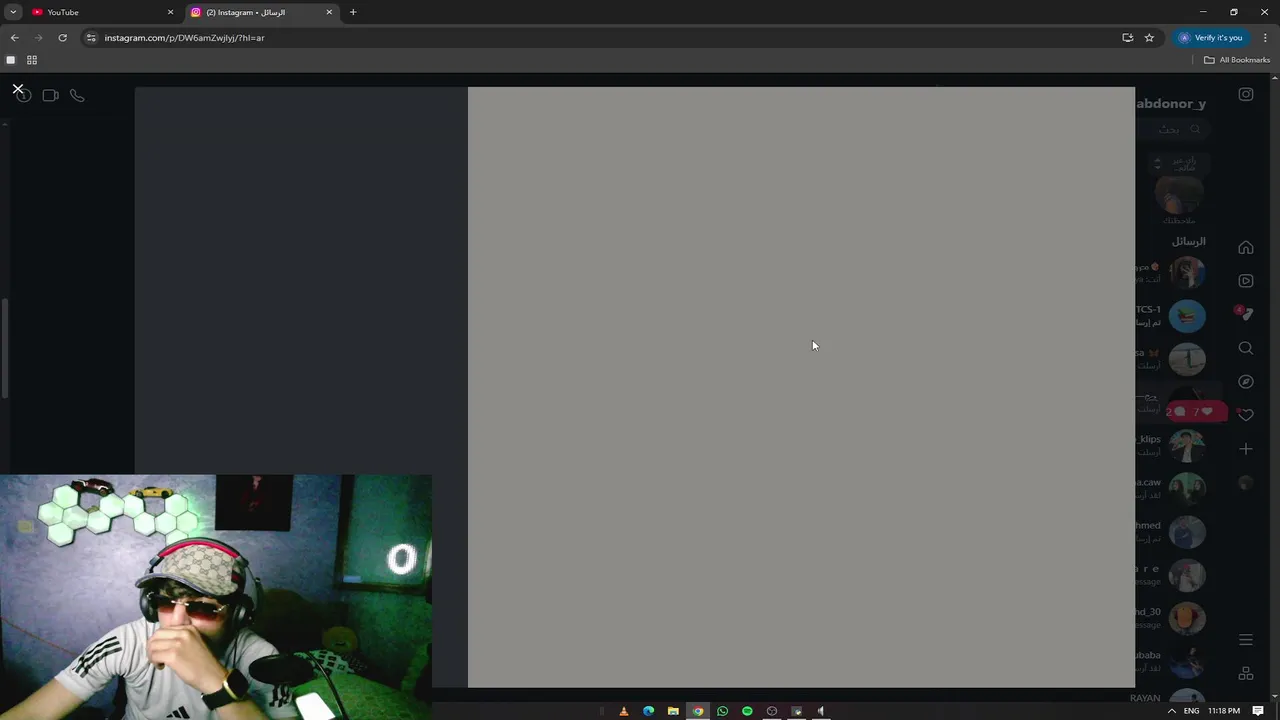Switch the ENG input language
Viewport: 1280px width, 720px height.
[x=1192, y=711]
